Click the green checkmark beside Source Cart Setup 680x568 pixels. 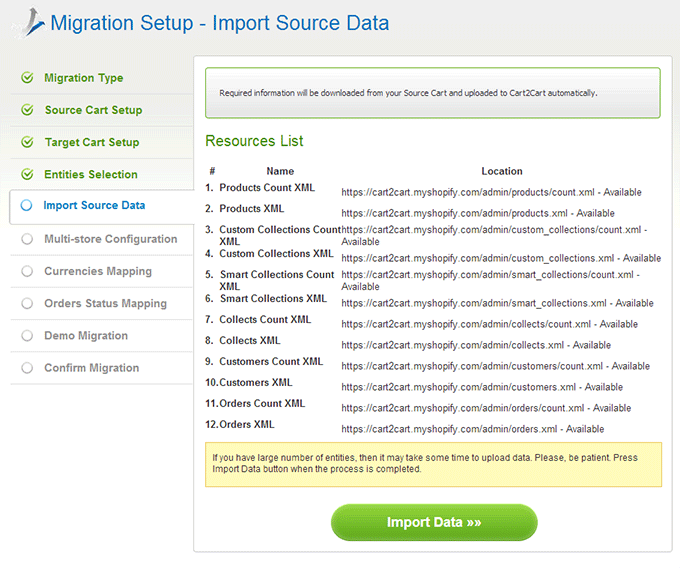click(27, 110)
